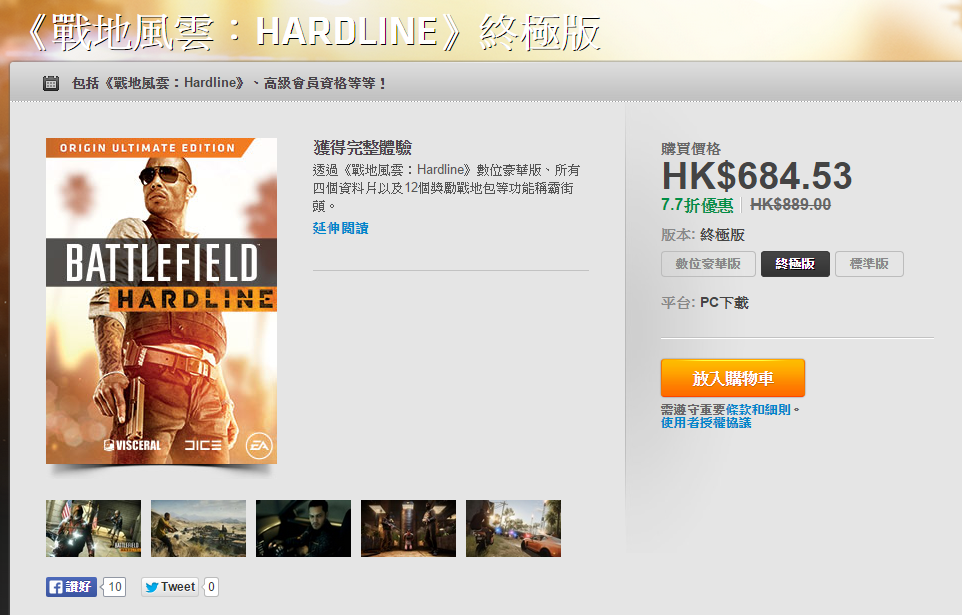View the third screenshot of man in car
The width and height of the screenshot is (962, 615).
click(x=303, y=528)
